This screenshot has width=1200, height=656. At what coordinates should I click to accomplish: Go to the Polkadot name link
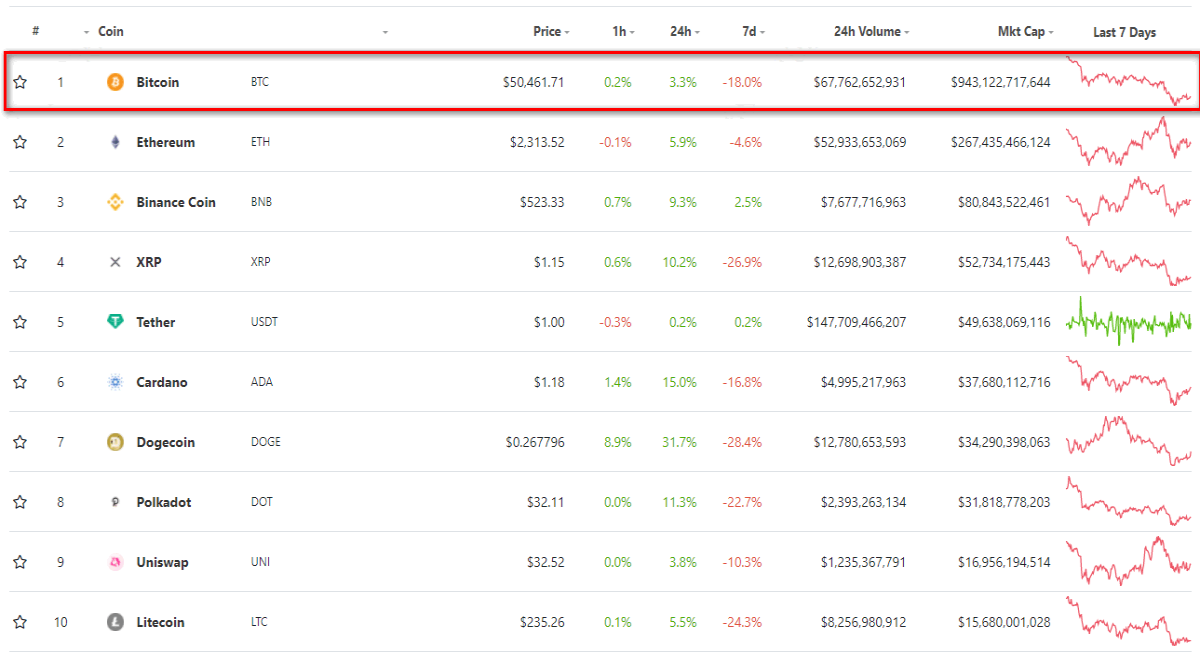(x=163, y=502)
